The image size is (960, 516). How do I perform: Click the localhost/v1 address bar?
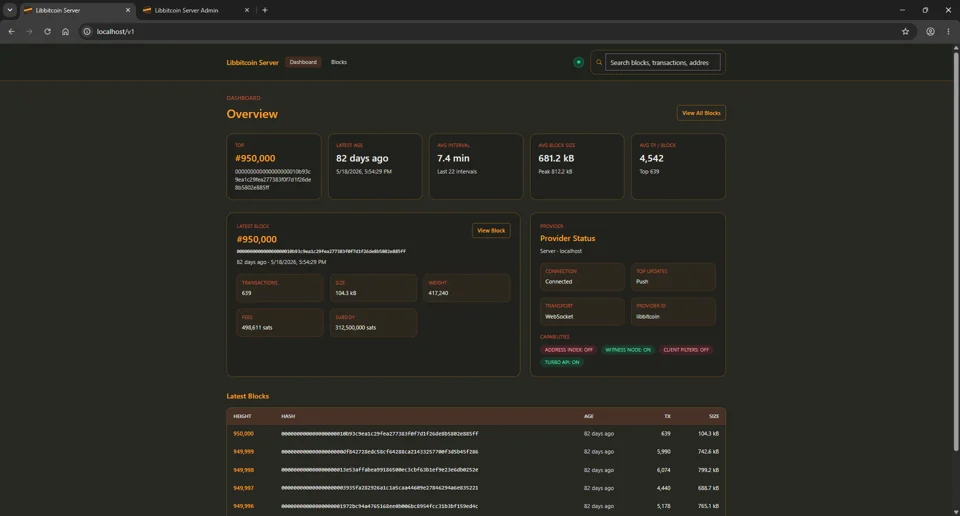click(490, 31)
